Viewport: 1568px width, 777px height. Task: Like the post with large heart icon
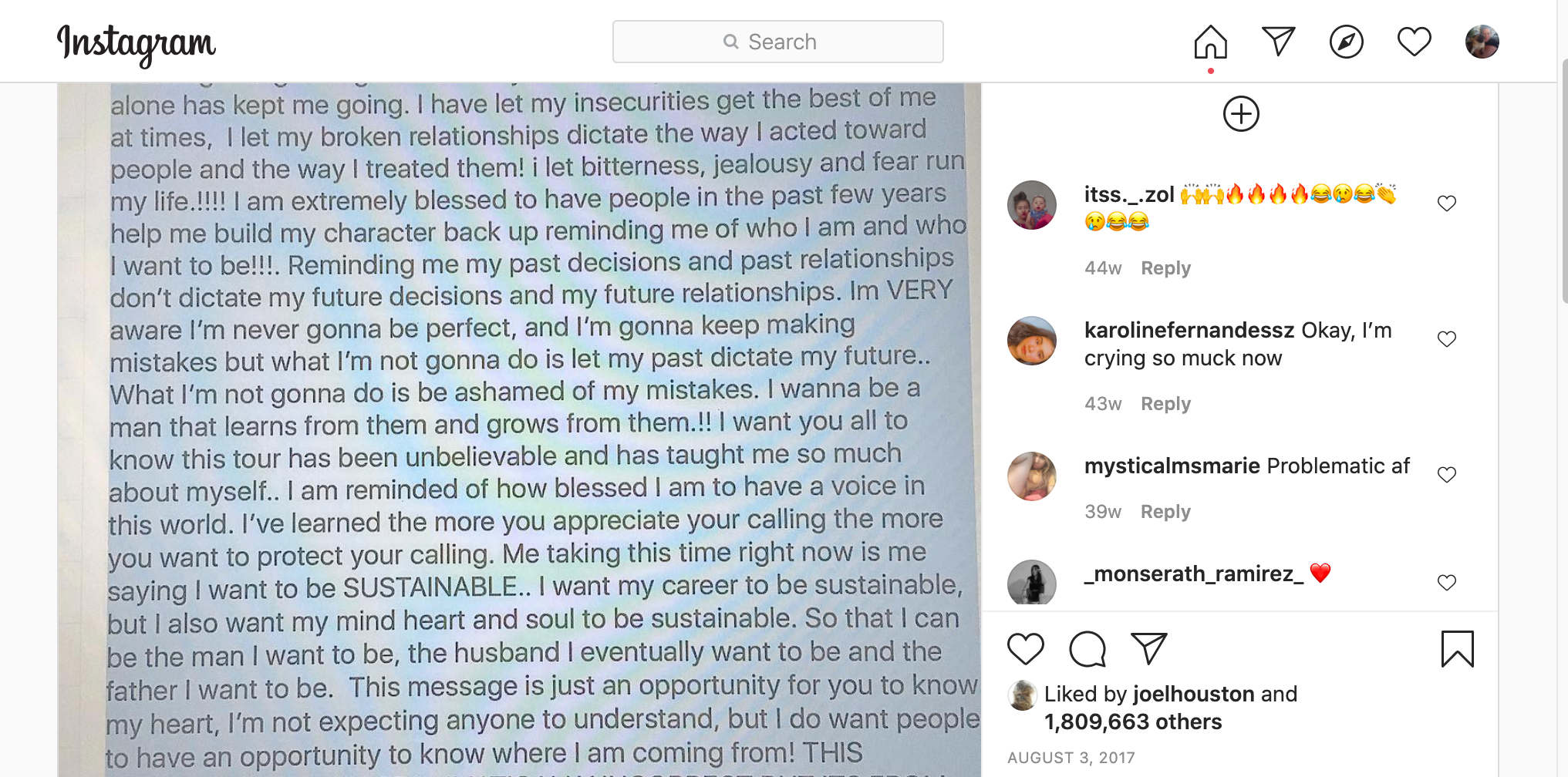pyautogui.click(x=1026, y=649)
